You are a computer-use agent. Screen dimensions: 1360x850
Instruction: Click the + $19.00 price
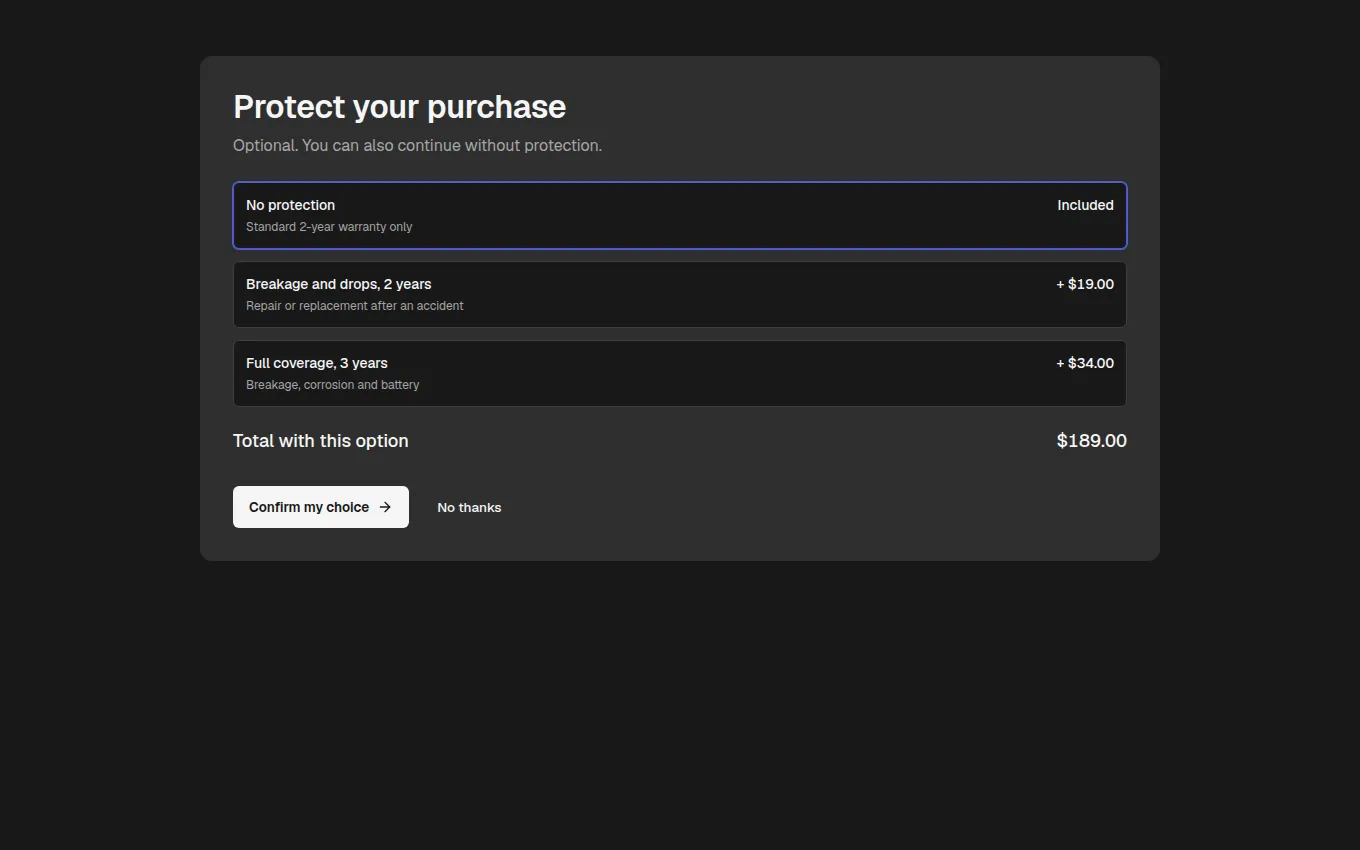[1085, 284]
